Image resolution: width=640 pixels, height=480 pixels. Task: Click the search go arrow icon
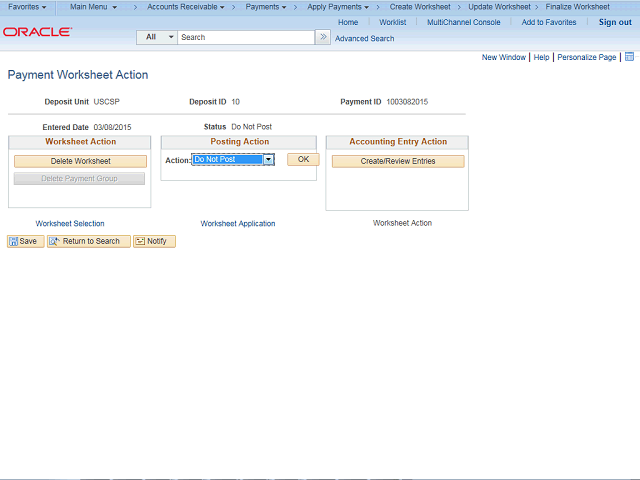coord(323,37)
